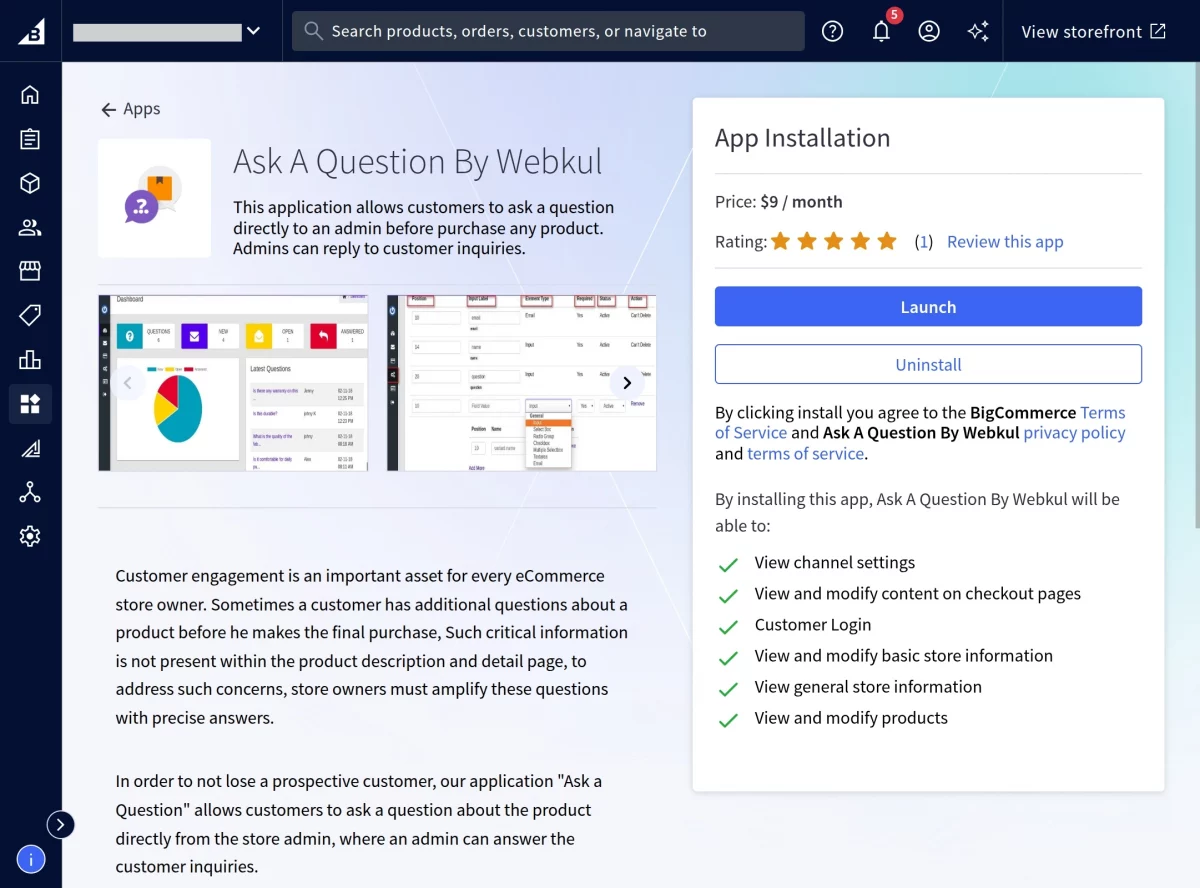The height and width of the screenshot is (888, 1200).
Task: Open the connections node icon in the sidebar
Action: click(x=30, y=492)
